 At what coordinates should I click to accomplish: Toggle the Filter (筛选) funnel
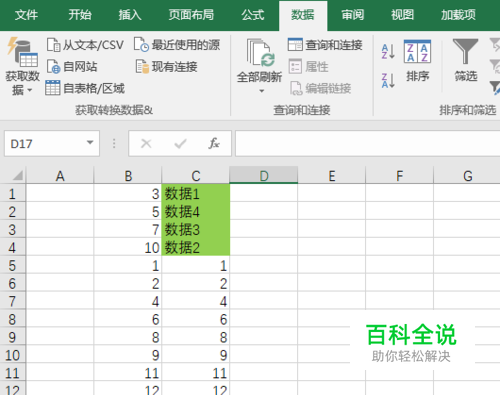click(466, 60)
